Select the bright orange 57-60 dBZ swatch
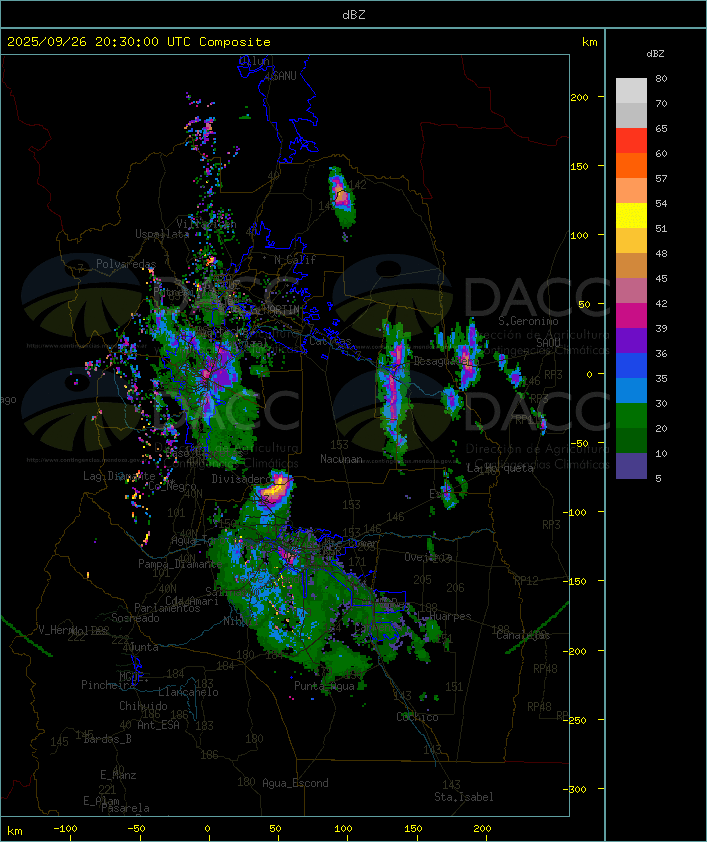This screenshot has width=707, height=842. point(631,165)
